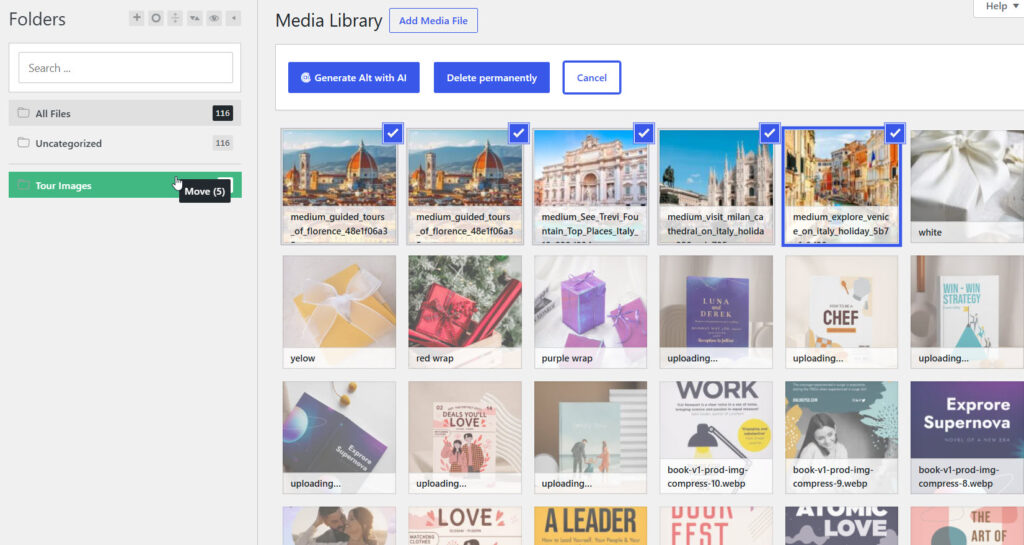Uncheck the Milan cathedral image checkmark
This screenshot has width=1024, height=545.
coord(769,133)
